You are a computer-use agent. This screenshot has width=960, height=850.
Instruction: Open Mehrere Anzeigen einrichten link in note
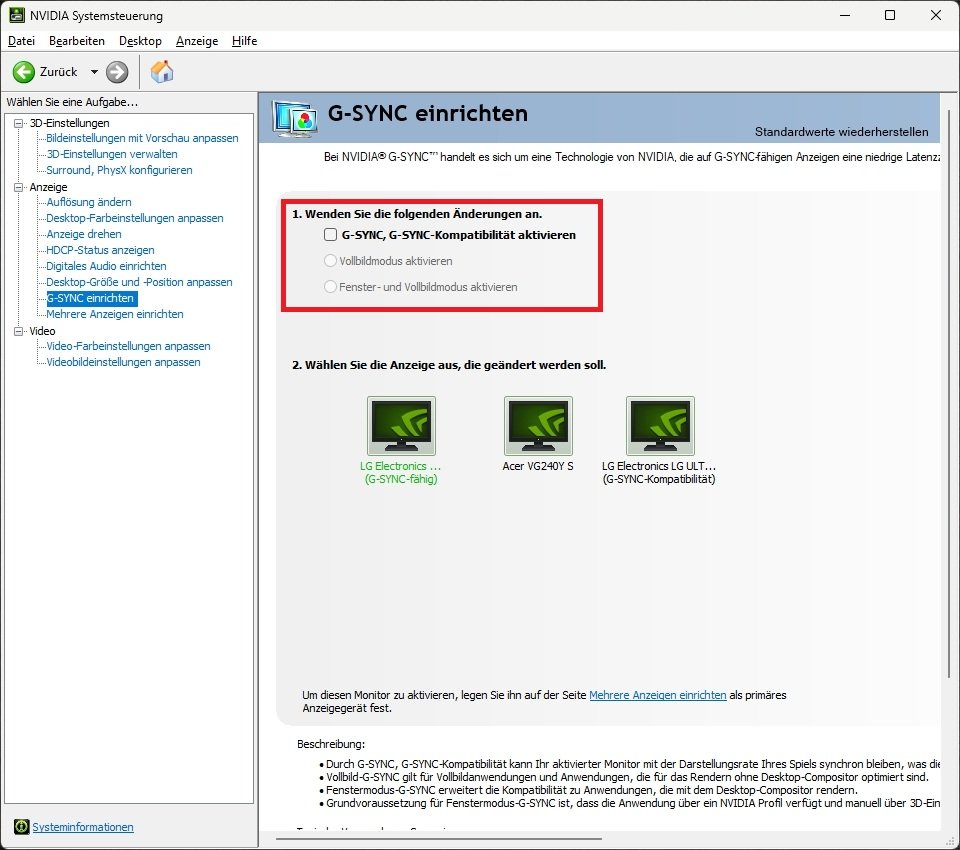point(658,695)
